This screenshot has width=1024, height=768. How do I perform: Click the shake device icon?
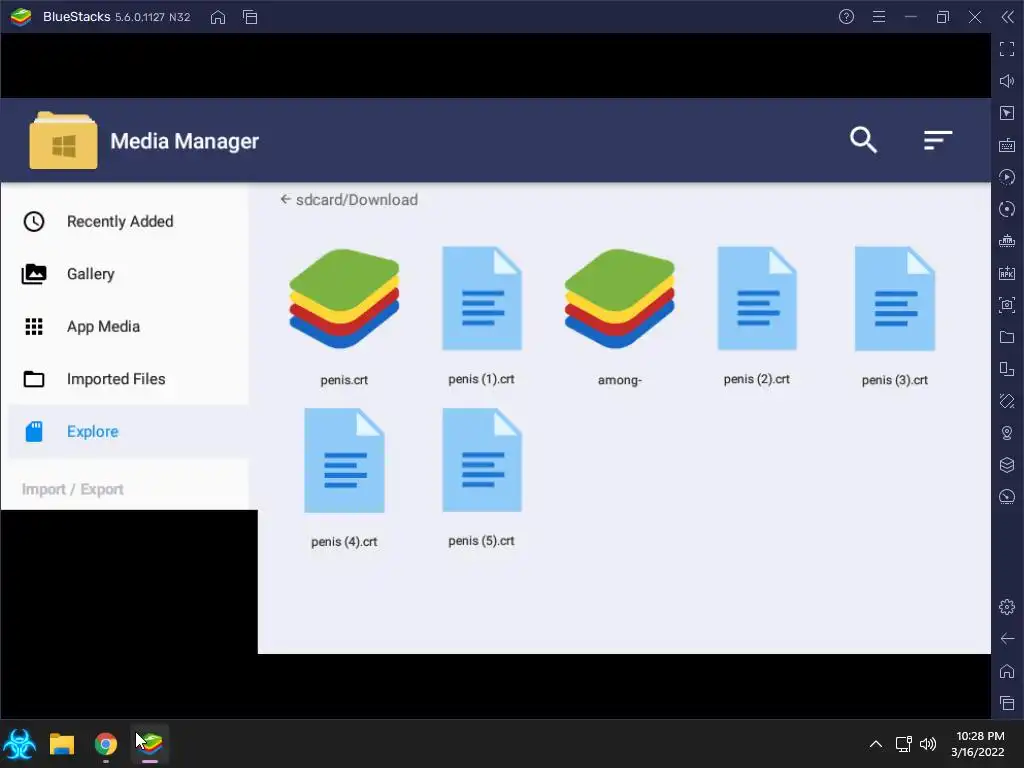(1007, 401)
